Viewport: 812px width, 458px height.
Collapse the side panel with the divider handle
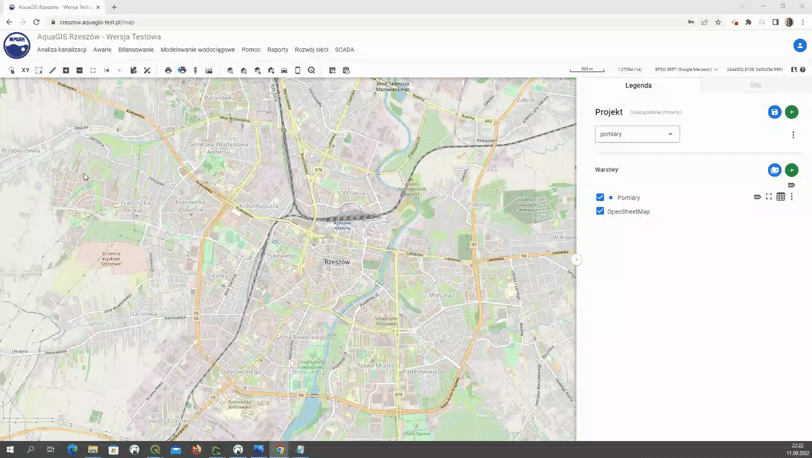(576, 260)
